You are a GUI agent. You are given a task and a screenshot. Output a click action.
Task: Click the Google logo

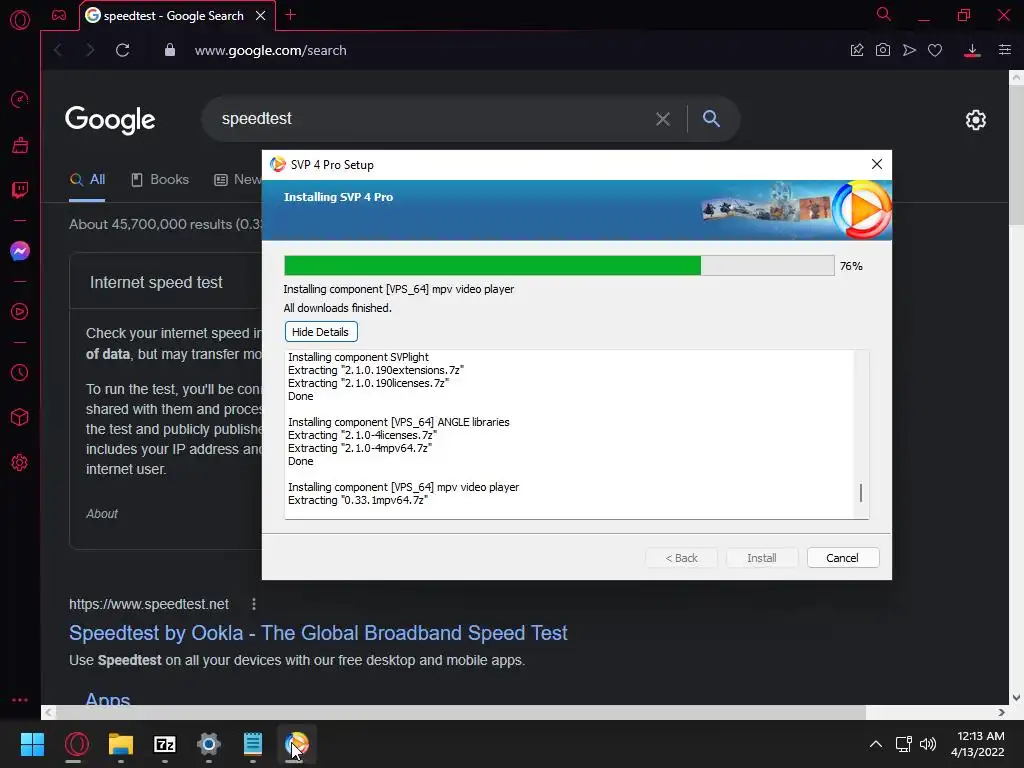[x=110, y=120]
